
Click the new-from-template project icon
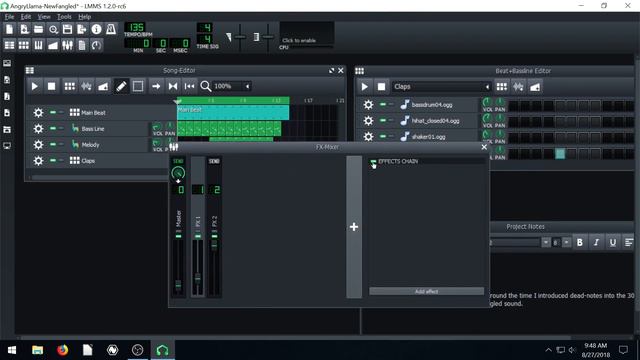tap(24, 29)
